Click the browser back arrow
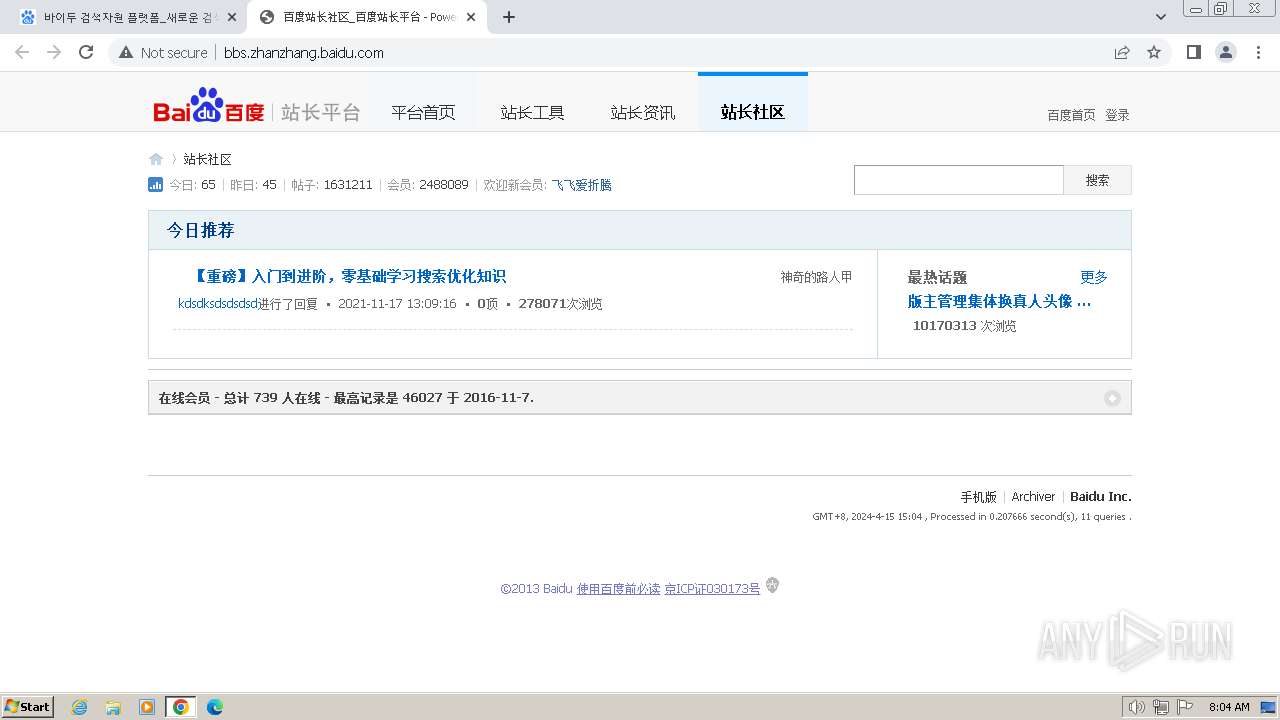Screen dimensions: 1280x720 (x=22, y=52)
